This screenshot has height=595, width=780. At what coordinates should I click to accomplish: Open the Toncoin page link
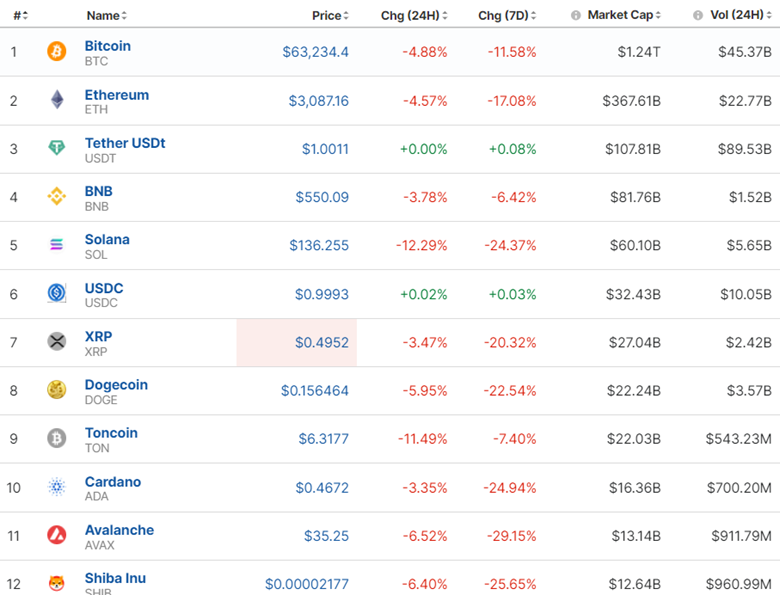point(111,433)
